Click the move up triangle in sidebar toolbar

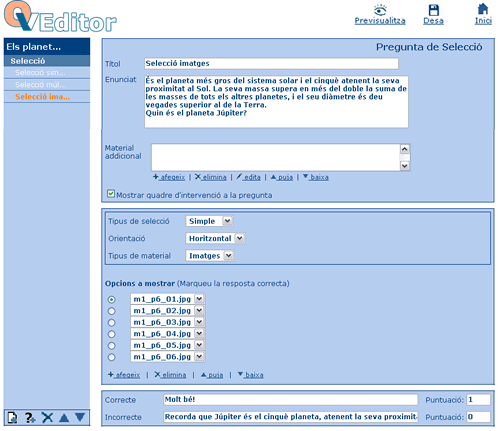tap(64, 418)
